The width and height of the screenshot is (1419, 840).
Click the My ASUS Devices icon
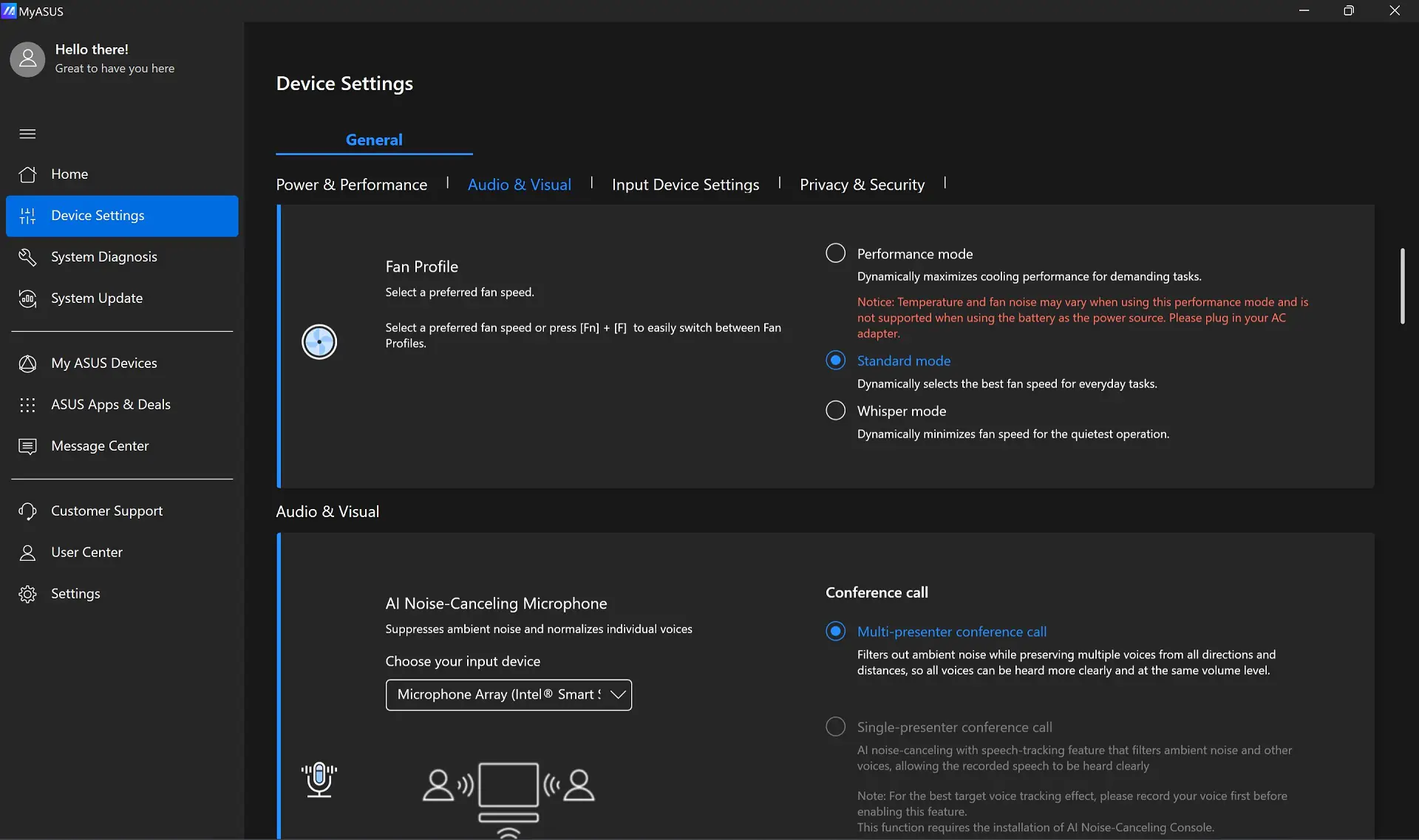[x=27, y=363]
